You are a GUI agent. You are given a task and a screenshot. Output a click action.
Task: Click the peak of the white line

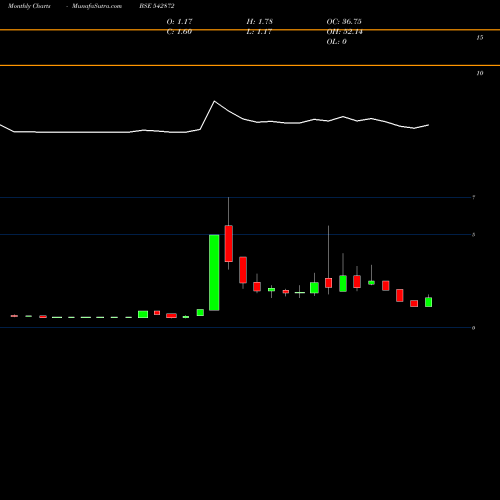[x=214, y=101]
